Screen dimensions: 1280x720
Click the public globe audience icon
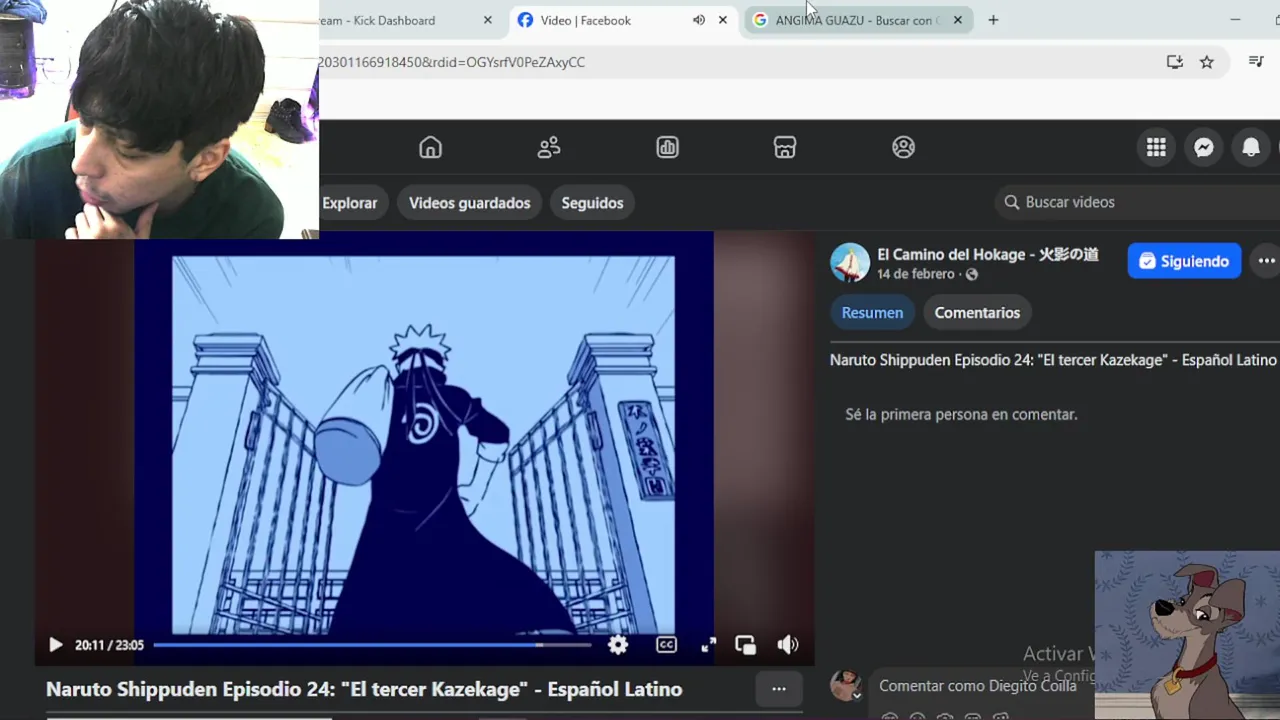click(x=971, y=274)
